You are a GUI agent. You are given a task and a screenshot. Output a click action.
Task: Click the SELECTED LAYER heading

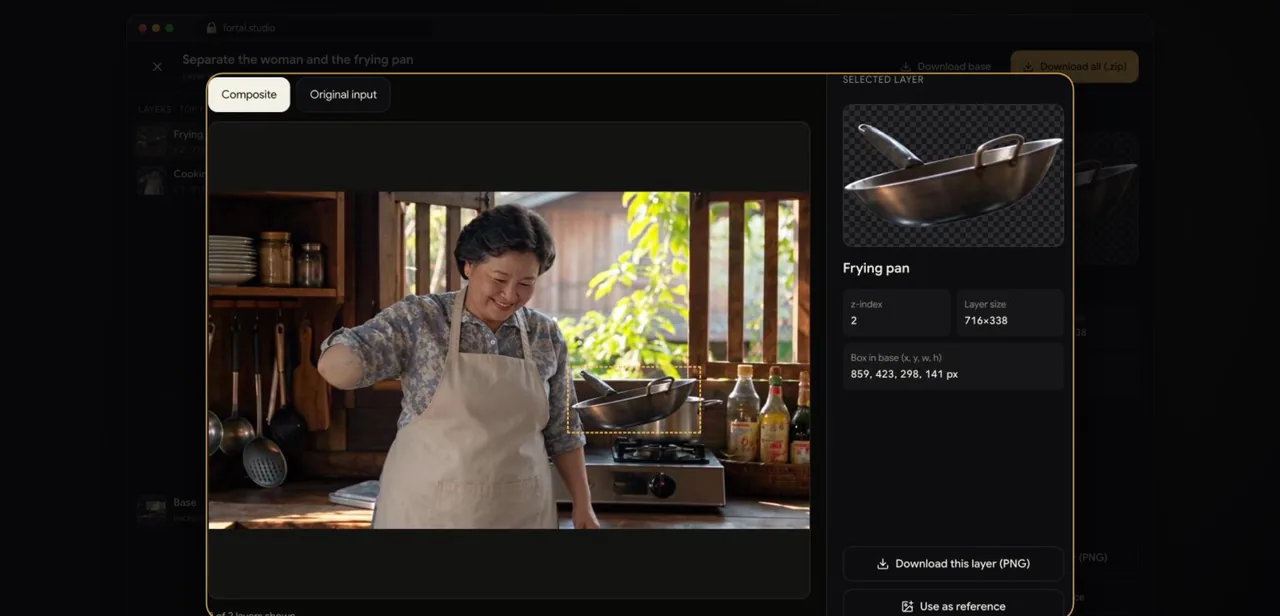click(x=883, y=80)
